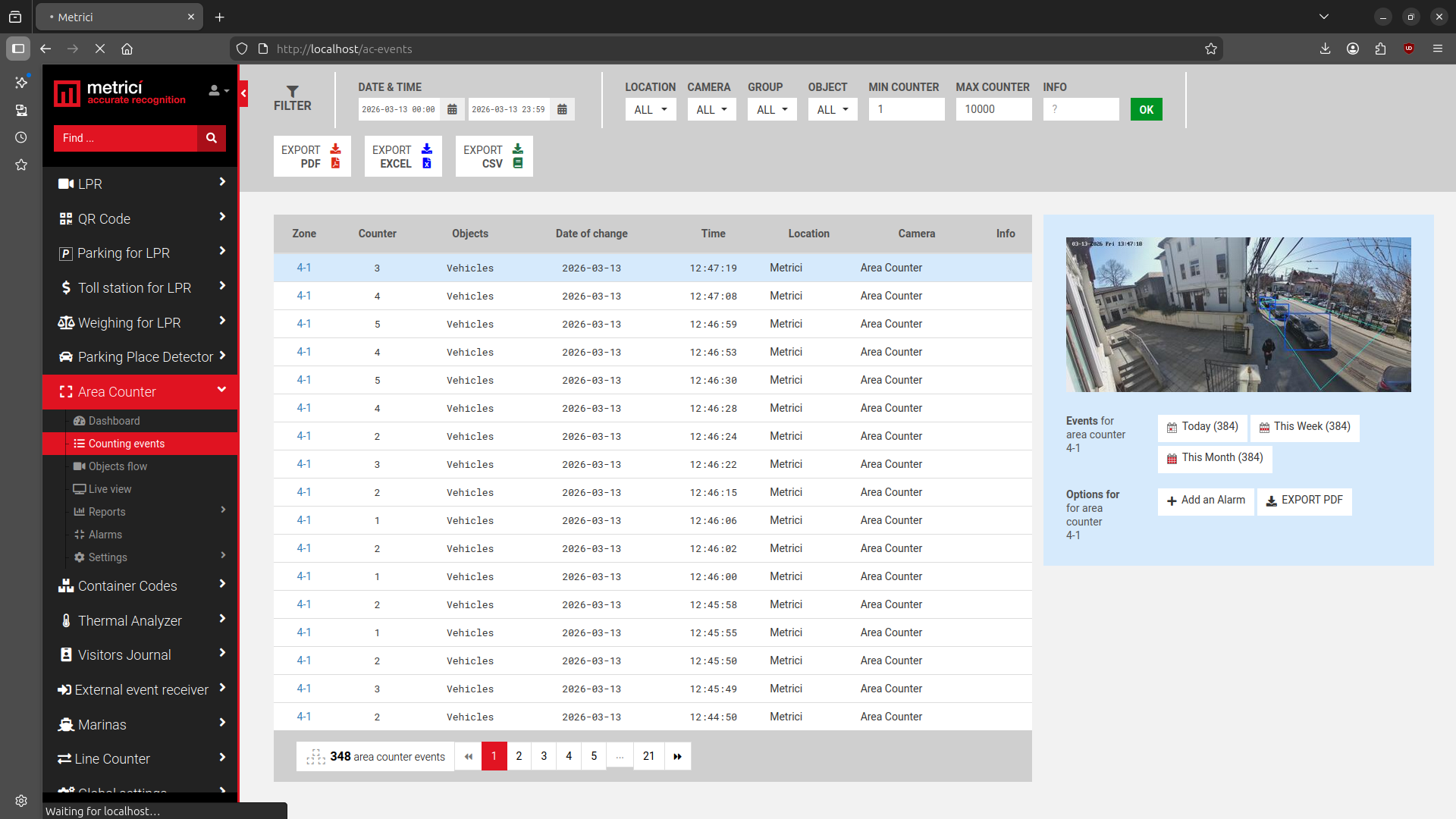Expand the QR Code menu section
The image size is (1456, 819).
tap(140, 218)
